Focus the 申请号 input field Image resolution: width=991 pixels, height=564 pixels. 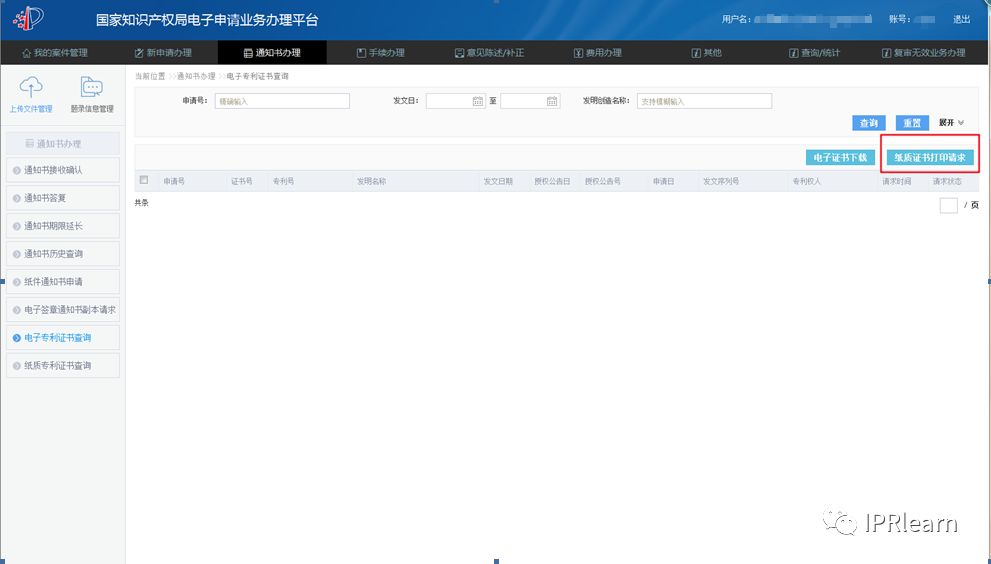tap(282, 101)
